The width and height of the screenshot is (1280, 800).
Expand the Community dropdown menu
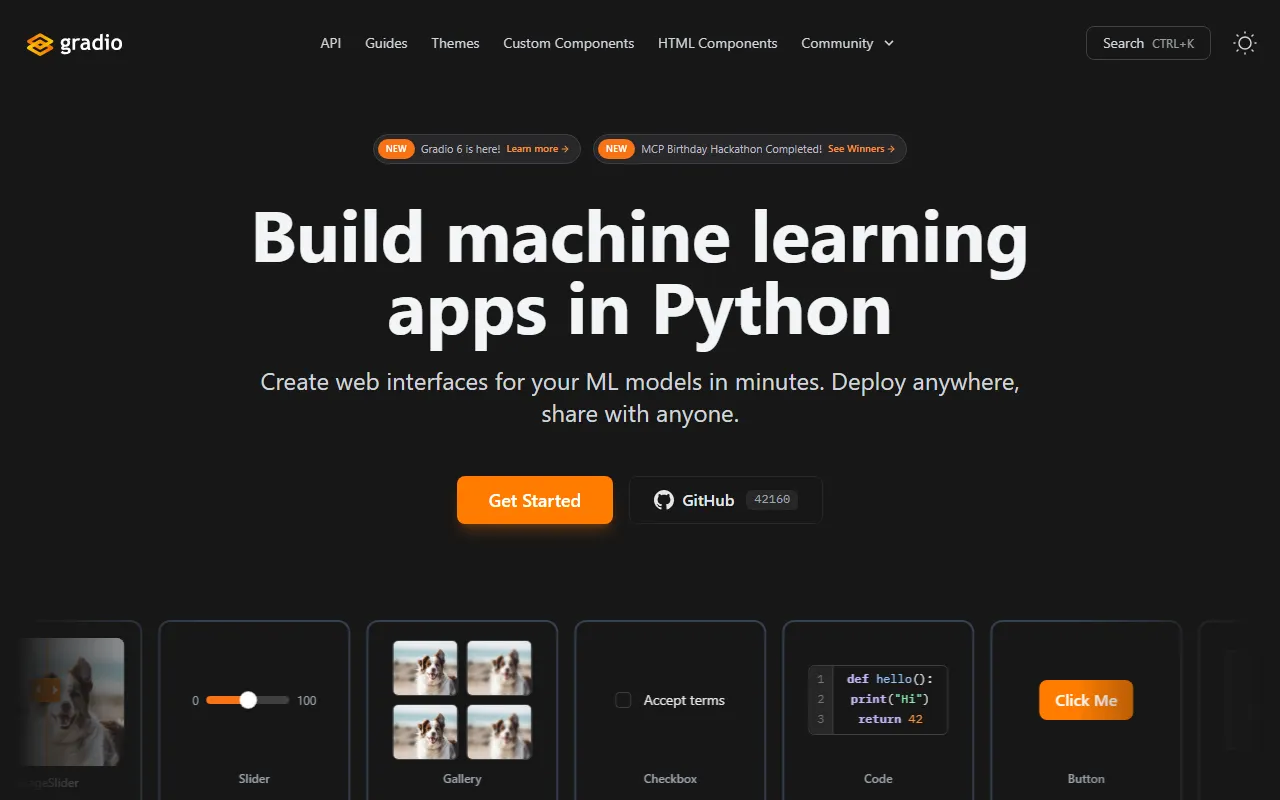pos(837,43)
